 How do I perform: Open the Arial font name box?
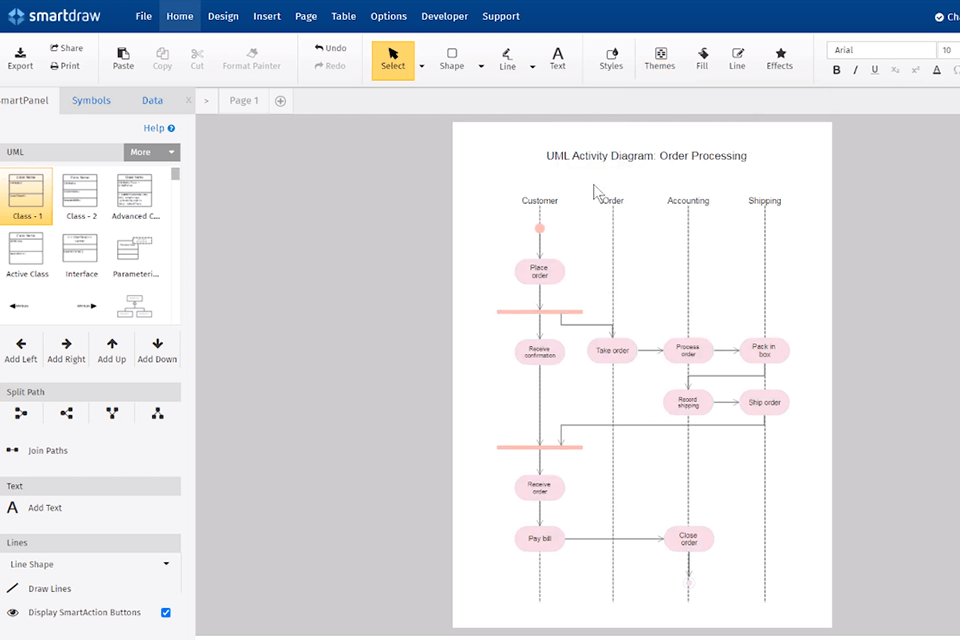click(880, 50)
